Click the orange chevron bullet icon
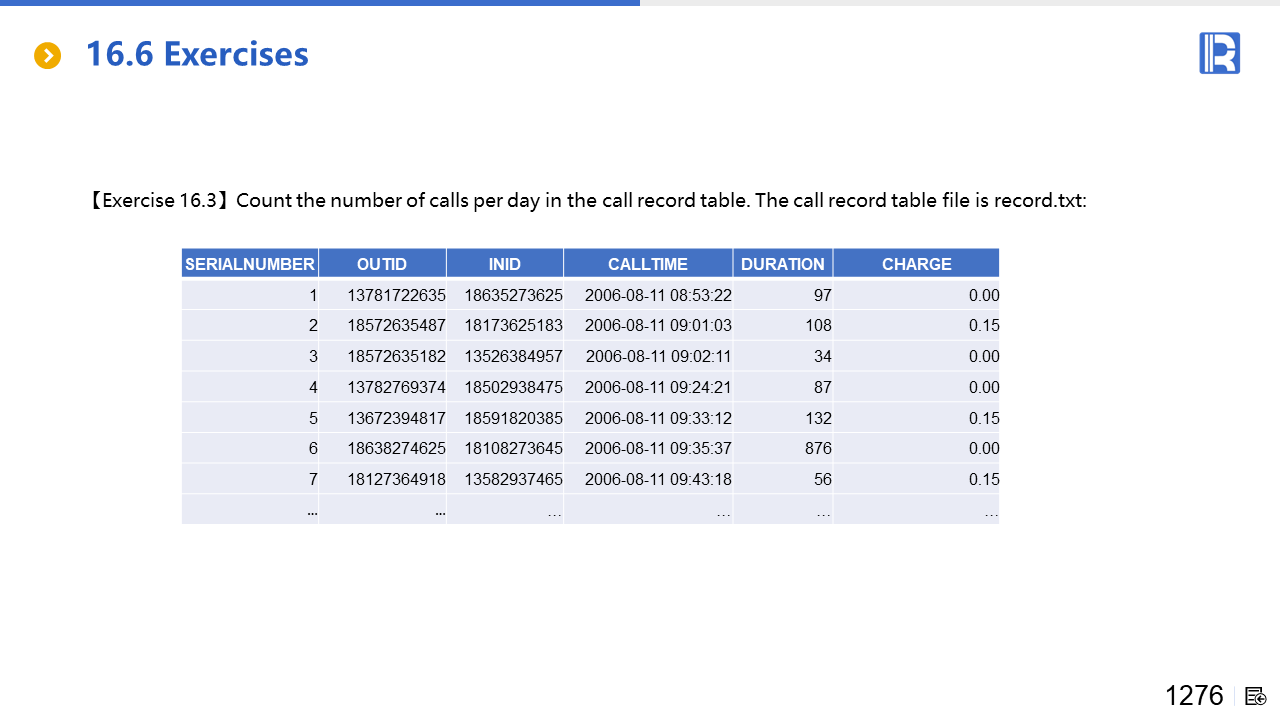Screen dimensions: 1280x720 click(47, 56)
